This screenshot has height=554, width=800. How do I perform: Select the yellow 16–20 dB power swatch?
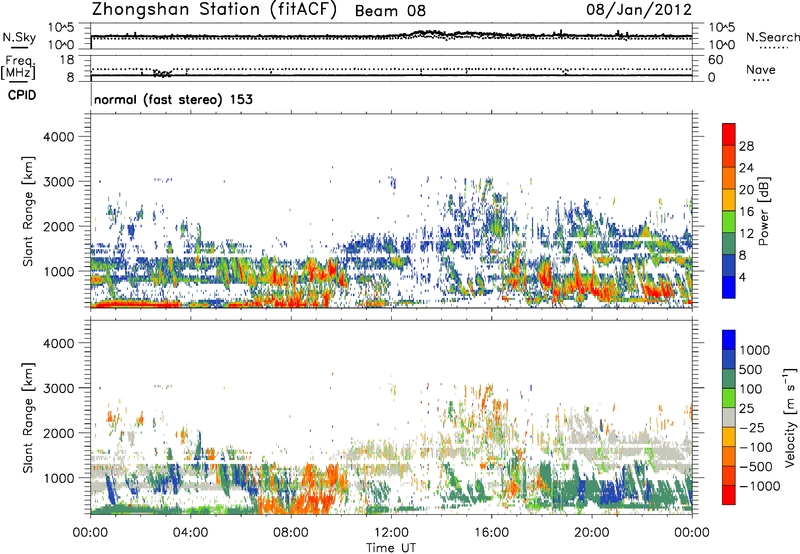(729, 200)
